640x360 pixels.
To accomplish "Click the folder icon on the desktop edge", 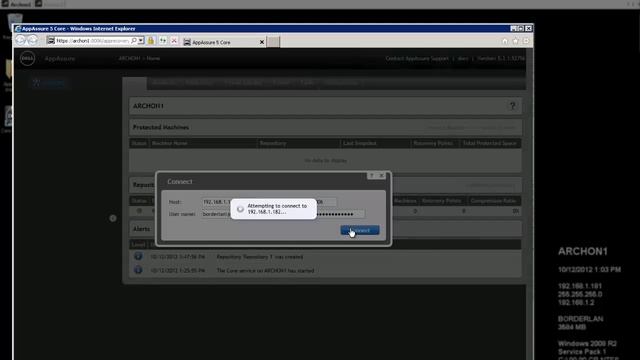I will 9,70.
